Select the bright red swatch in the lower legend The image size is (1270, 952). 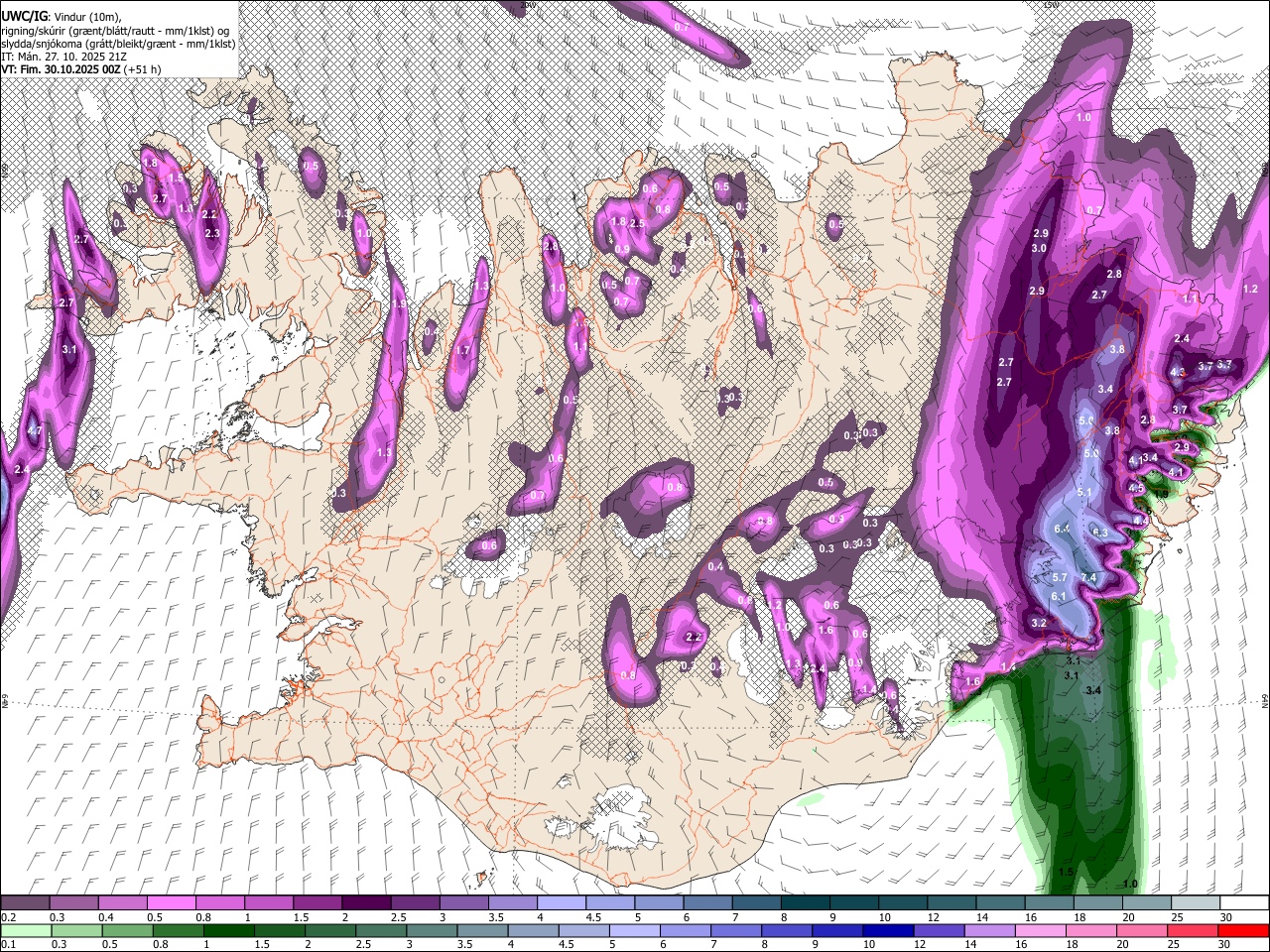click(x=1244, y=930)
